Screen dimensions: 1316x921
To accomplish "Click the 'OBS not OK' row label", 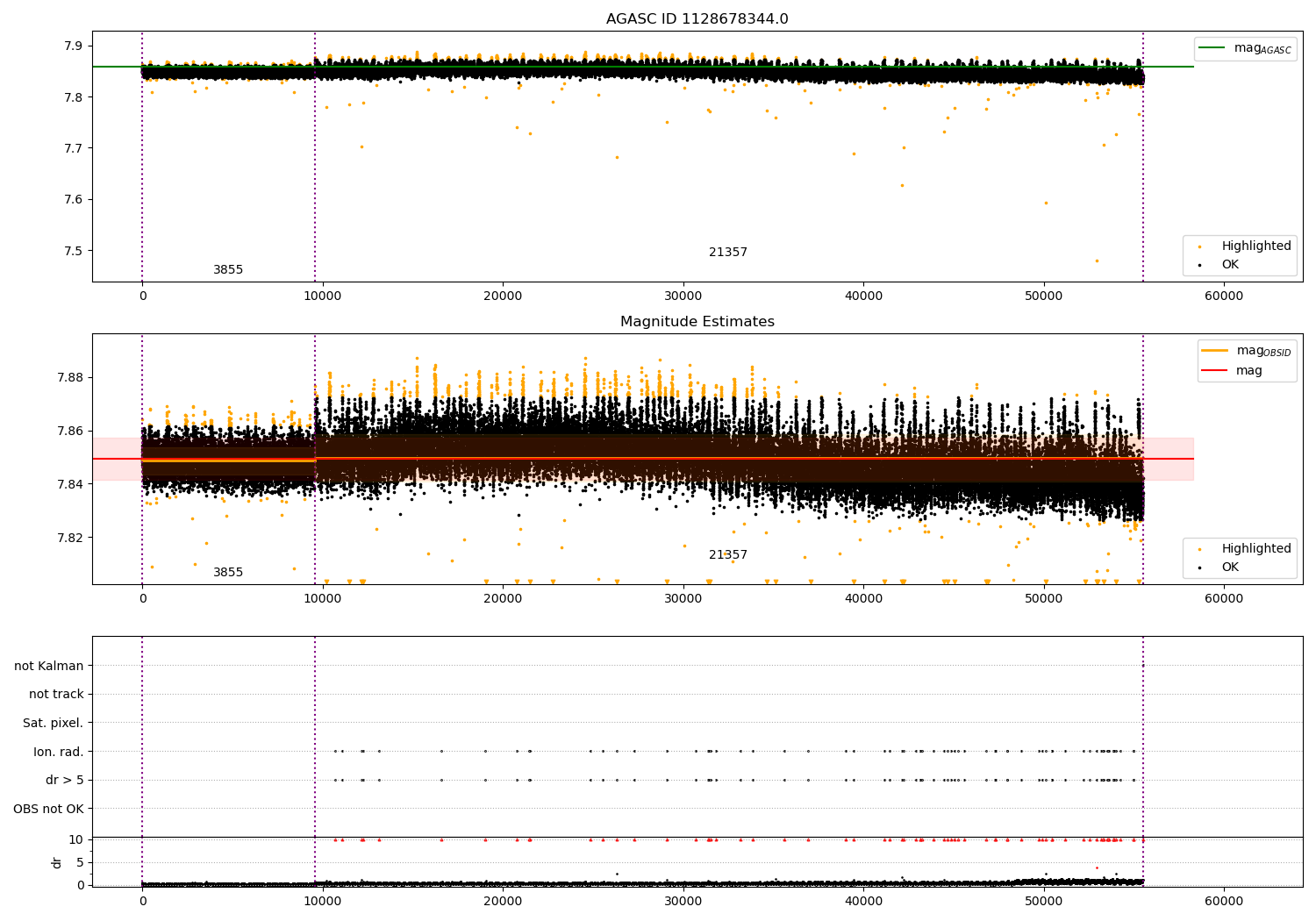I will click(49, 809).
